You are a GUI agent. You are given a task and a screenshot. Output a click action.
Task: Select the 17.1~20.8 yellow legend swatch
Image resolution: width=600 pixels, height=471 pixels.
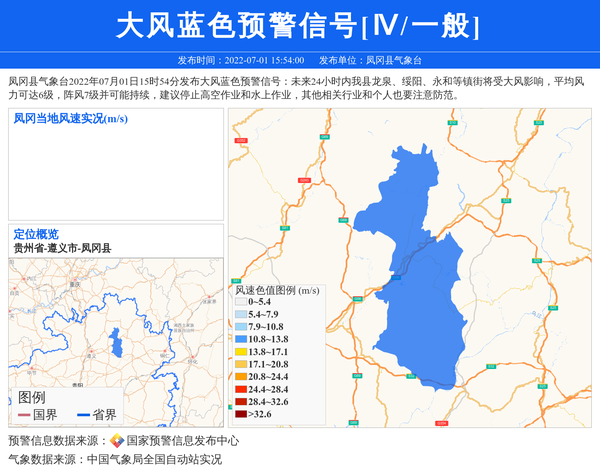pyautogui.click(x=240, y=365)
